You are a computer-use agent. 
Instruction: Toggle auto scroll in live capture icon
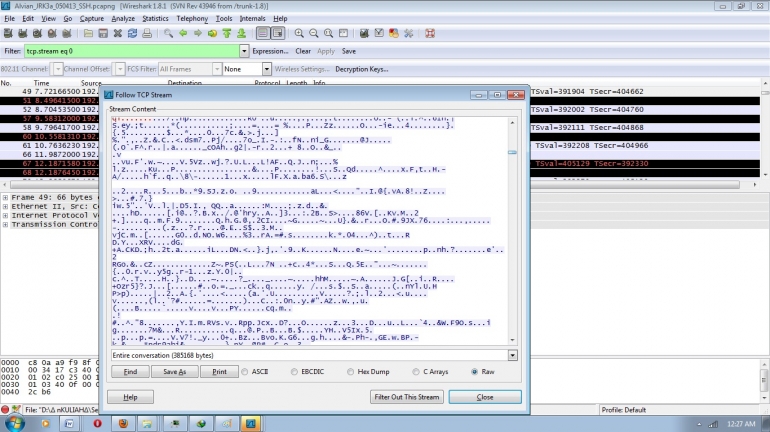277,33
